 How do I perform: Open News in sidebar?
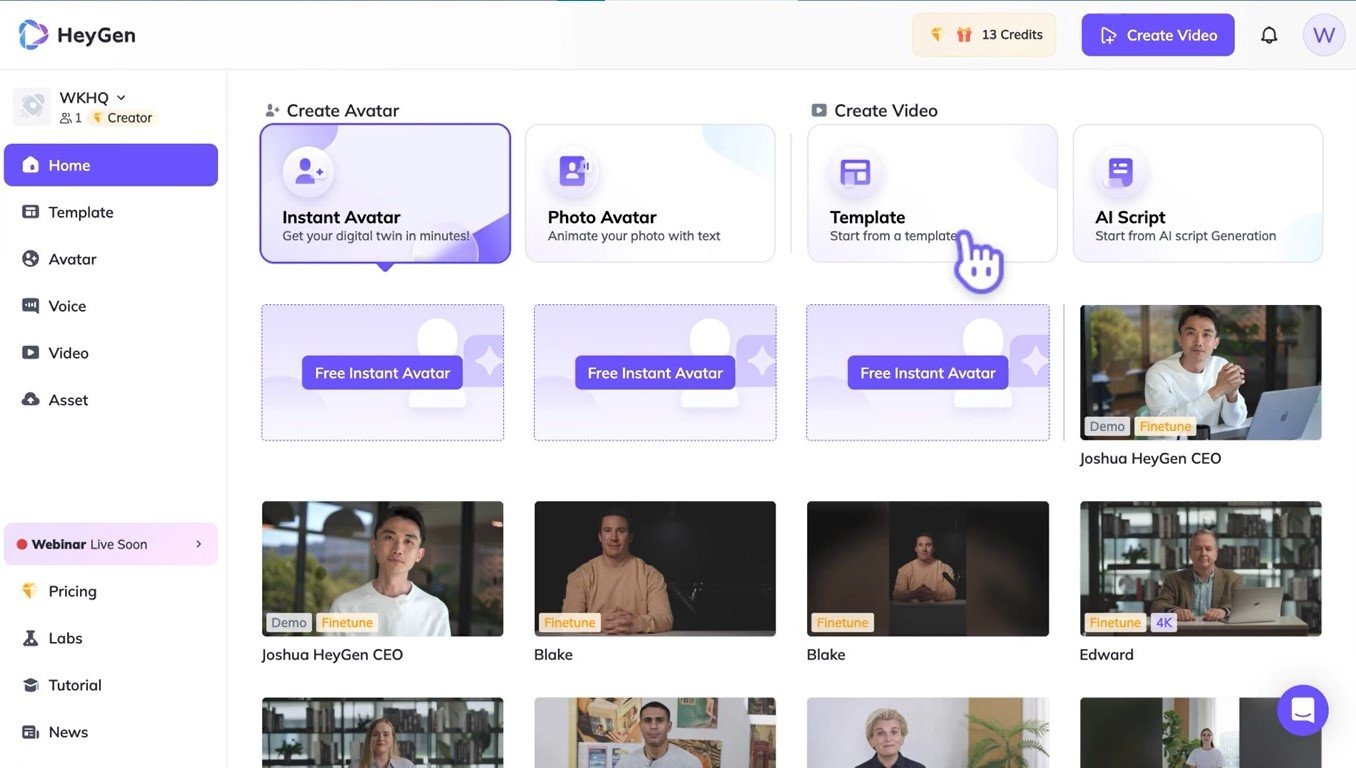(111, 732)
